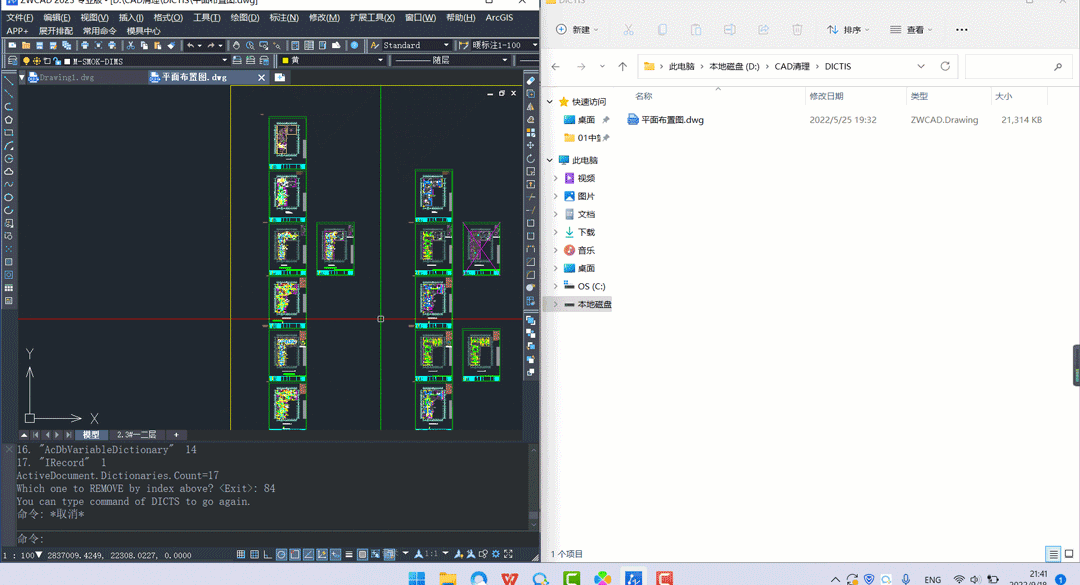1080x585 pixels.
Task: Select the Circle draw tool
Action: coord(9,158)
